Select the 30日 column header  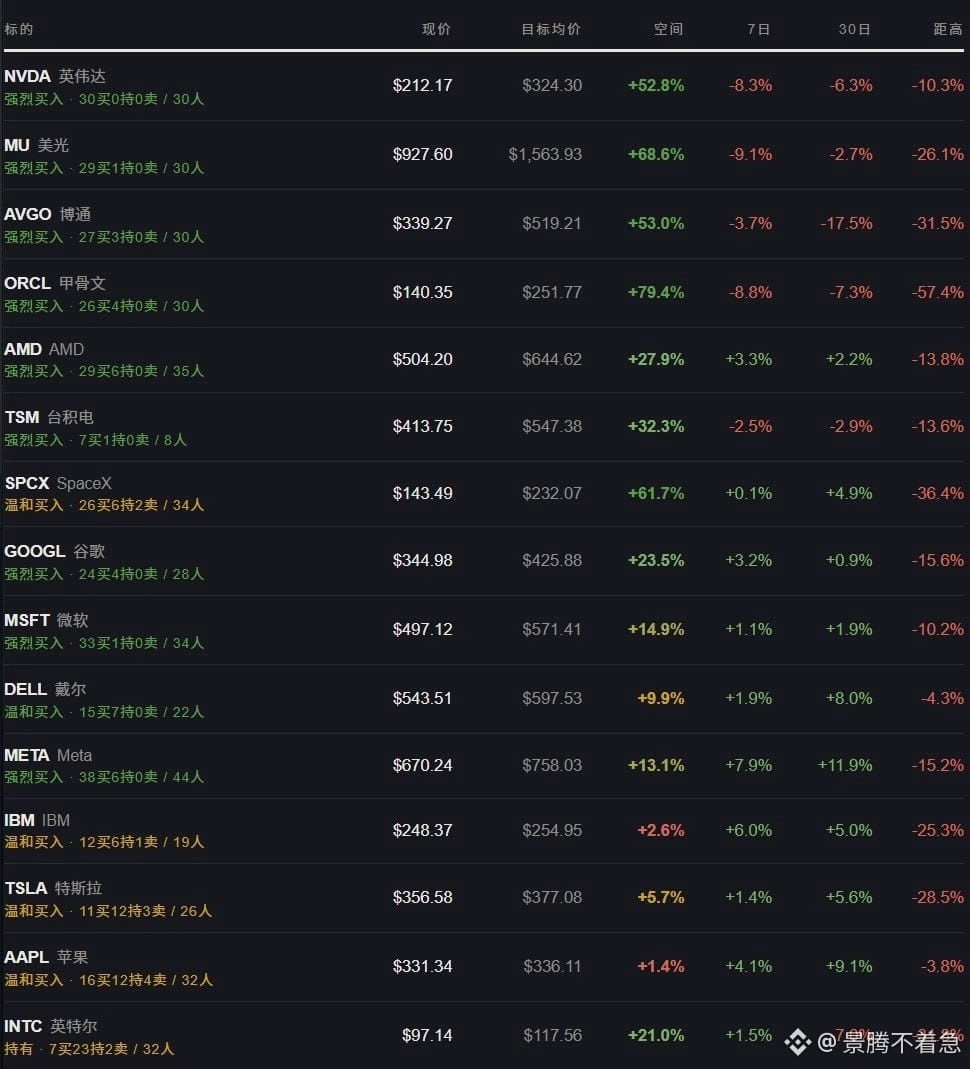854,29
